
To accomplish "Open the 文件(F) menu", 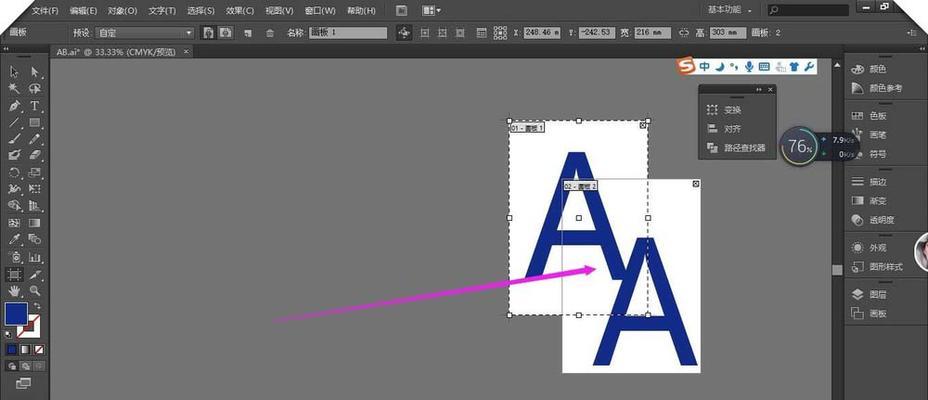I will point(45,11).
